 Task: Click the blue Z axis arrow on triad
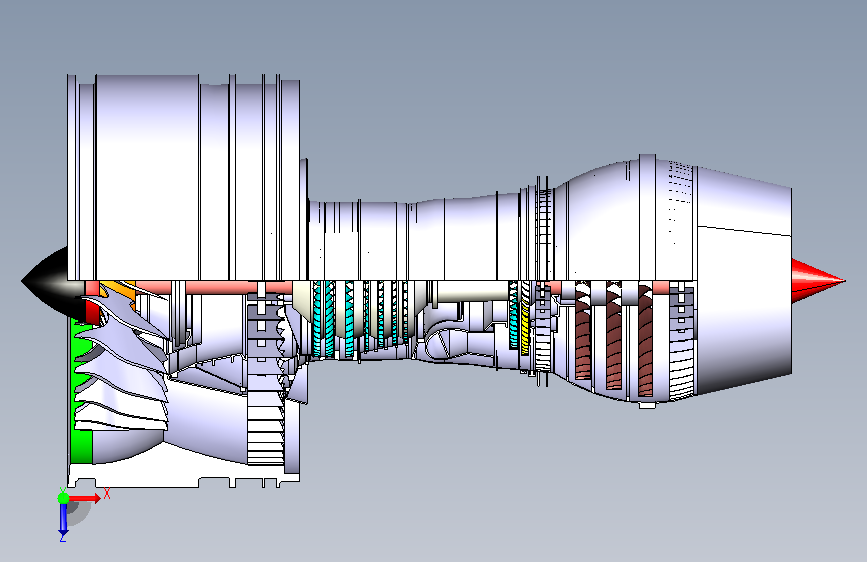click(63, 519)
